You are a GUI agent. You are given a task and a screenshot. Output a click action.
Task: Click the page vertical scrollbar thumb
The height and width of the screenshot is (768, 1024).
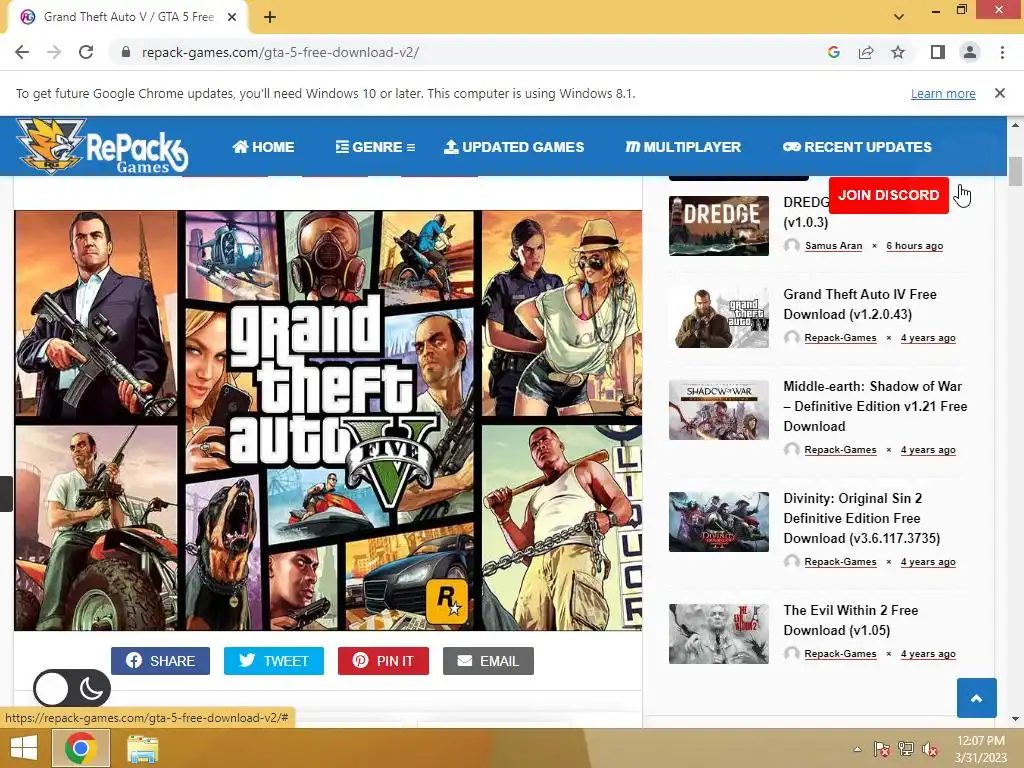point(1015,171)
